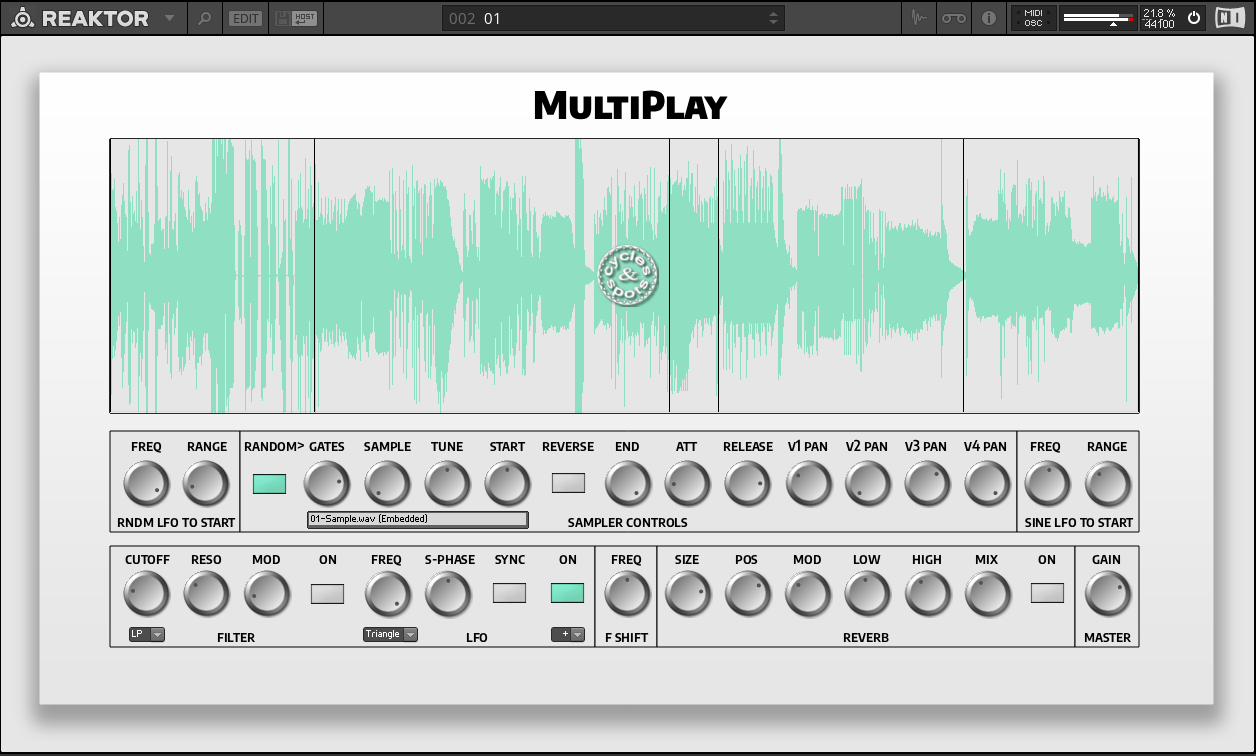Click the RELEASE knob
The width and height of the screenshot is (1256, 756).
pos(747,484)
